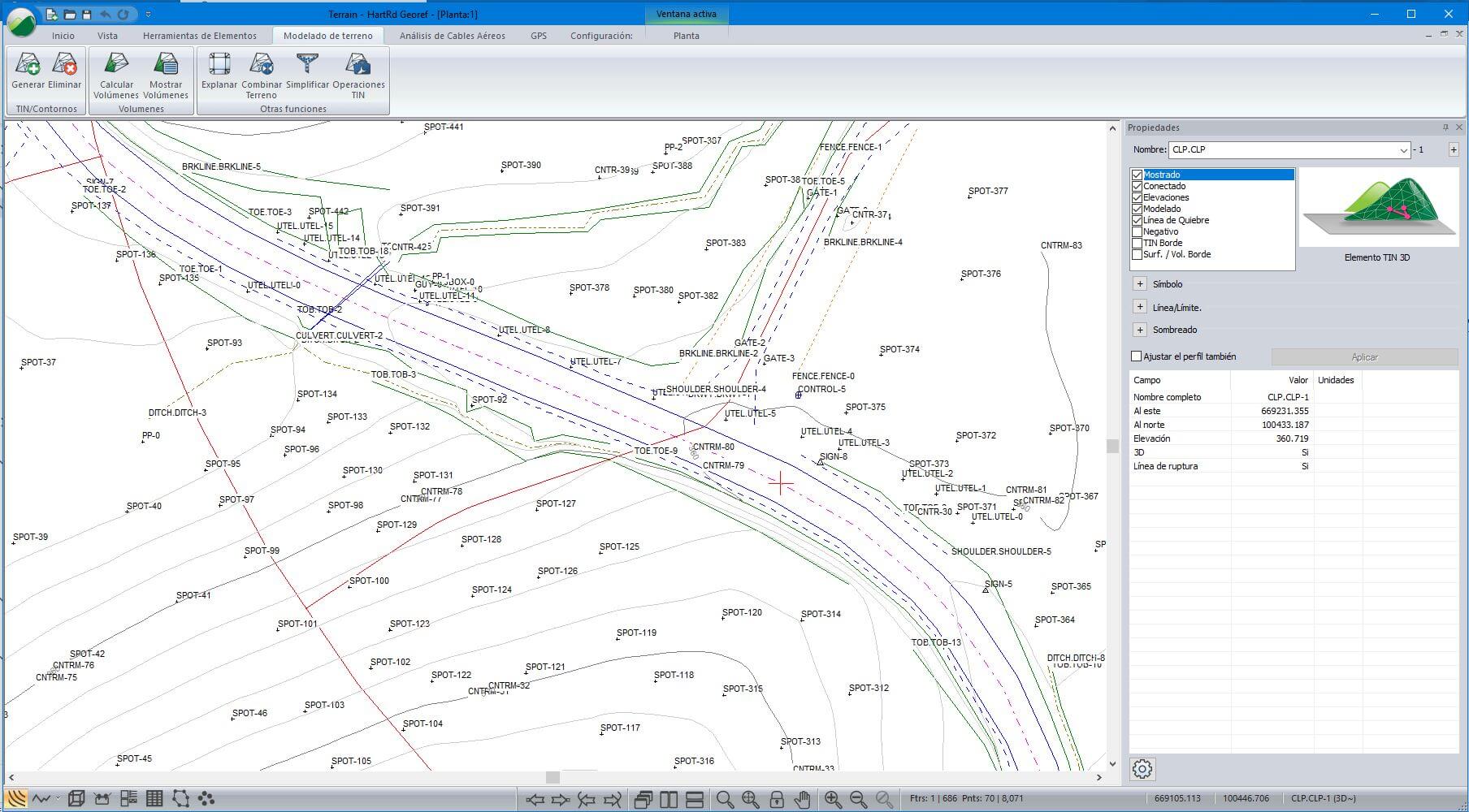Click the Combinar Terreno icon
The width and height of the screenshot is (1469, 812).
click(x=262, y=65)
